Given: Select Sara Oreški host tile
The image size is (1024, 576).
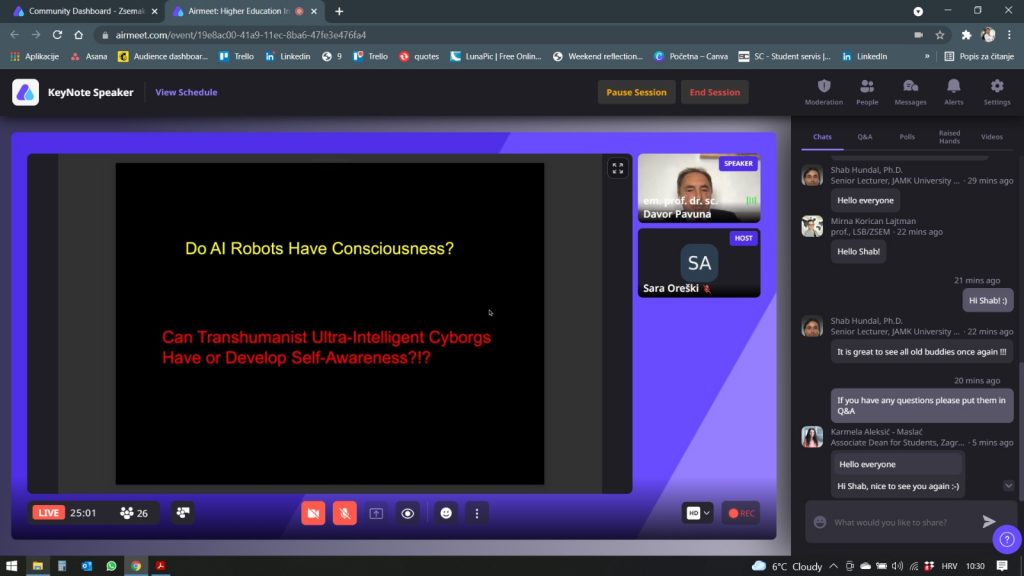Looking at the screenshot, I should coord(699,263).
